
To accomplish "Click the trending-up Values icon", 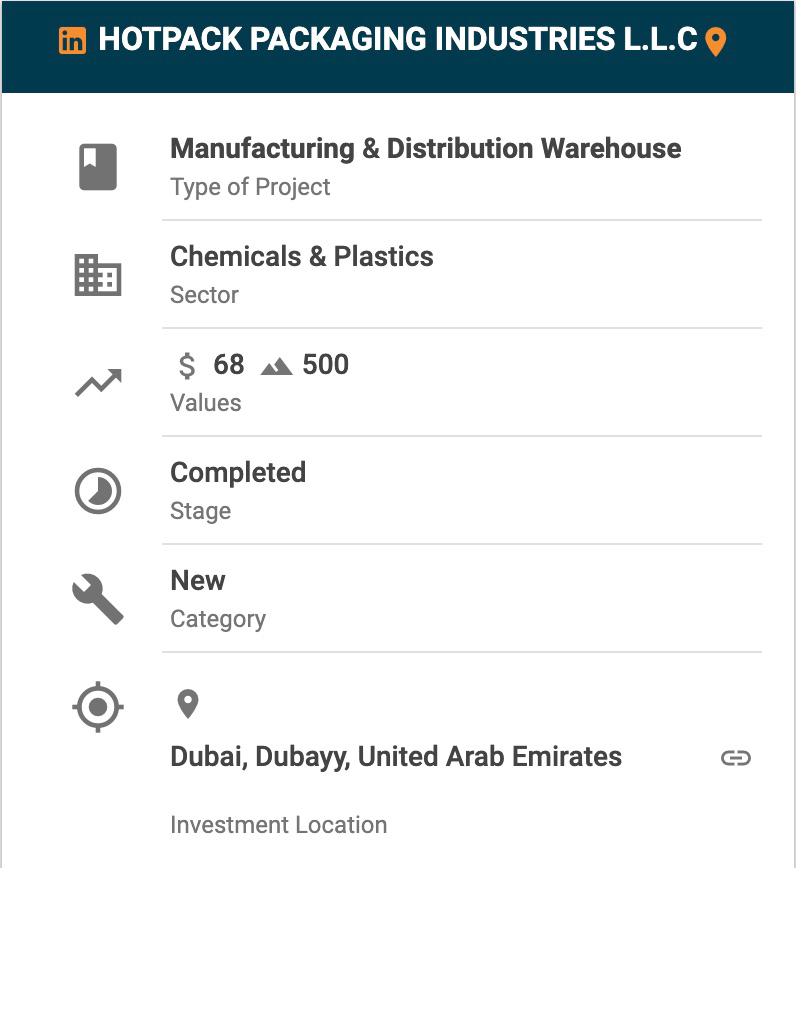I will pos(98,383).
